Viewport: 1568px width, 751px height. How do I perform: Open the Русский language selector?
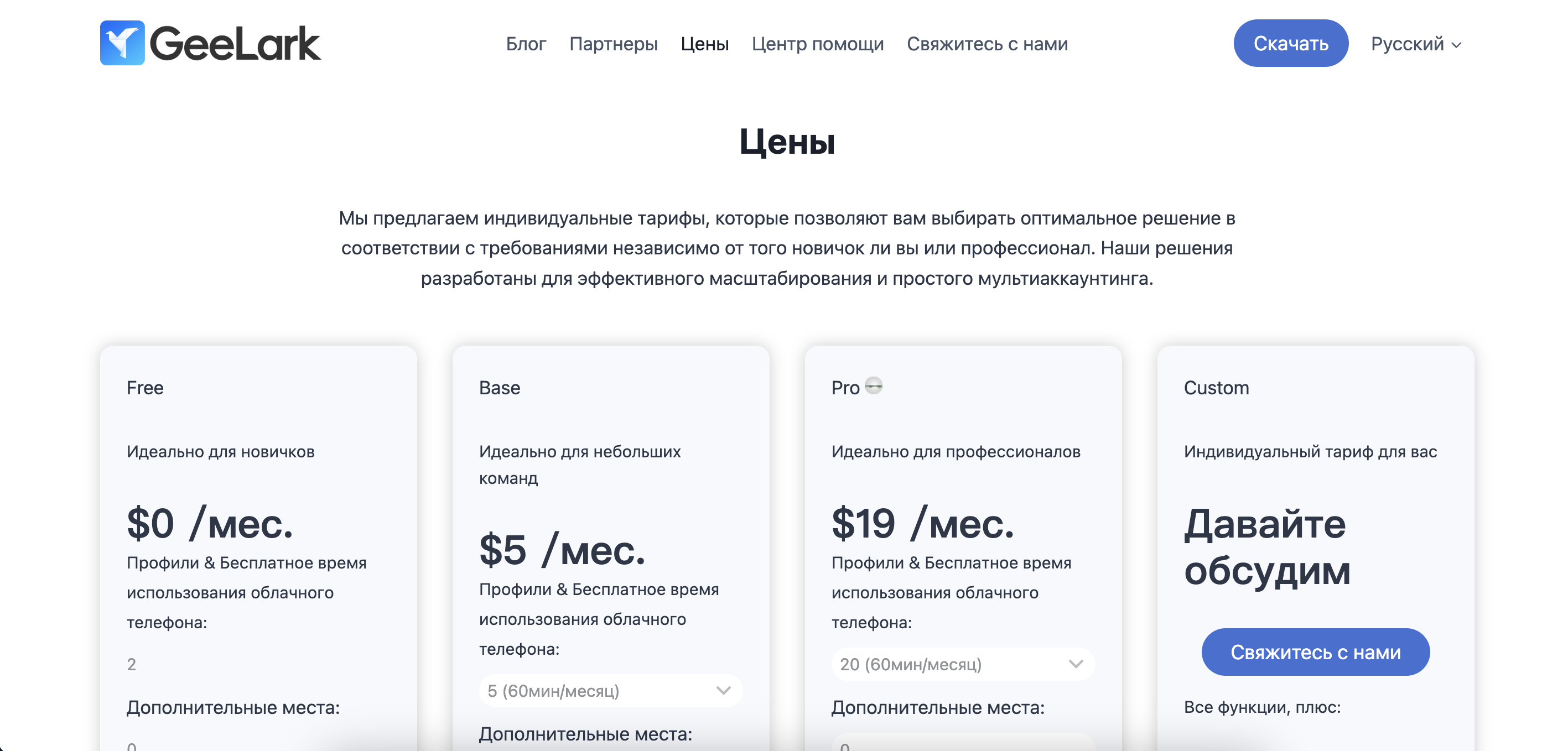pyautogui.click(x=1415, y=44)
